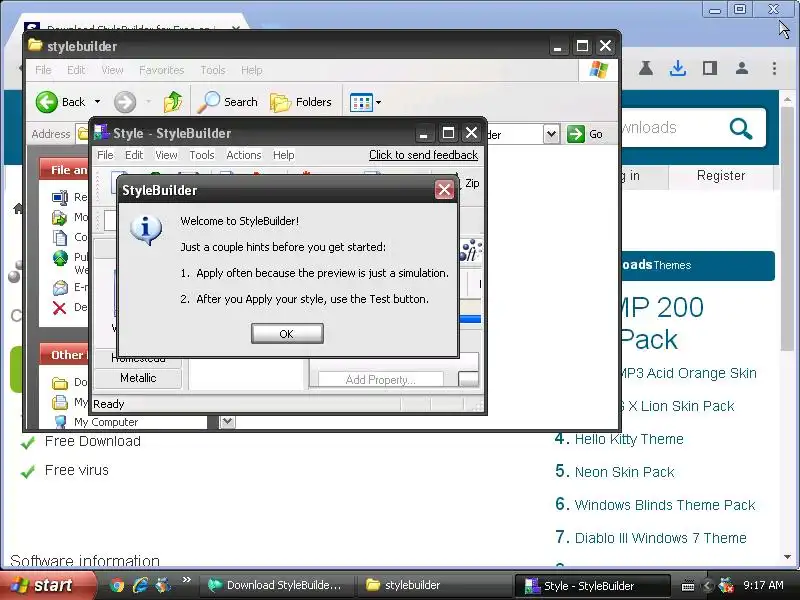Open StyleBuilder Tools menu

[x=202, y=155]
